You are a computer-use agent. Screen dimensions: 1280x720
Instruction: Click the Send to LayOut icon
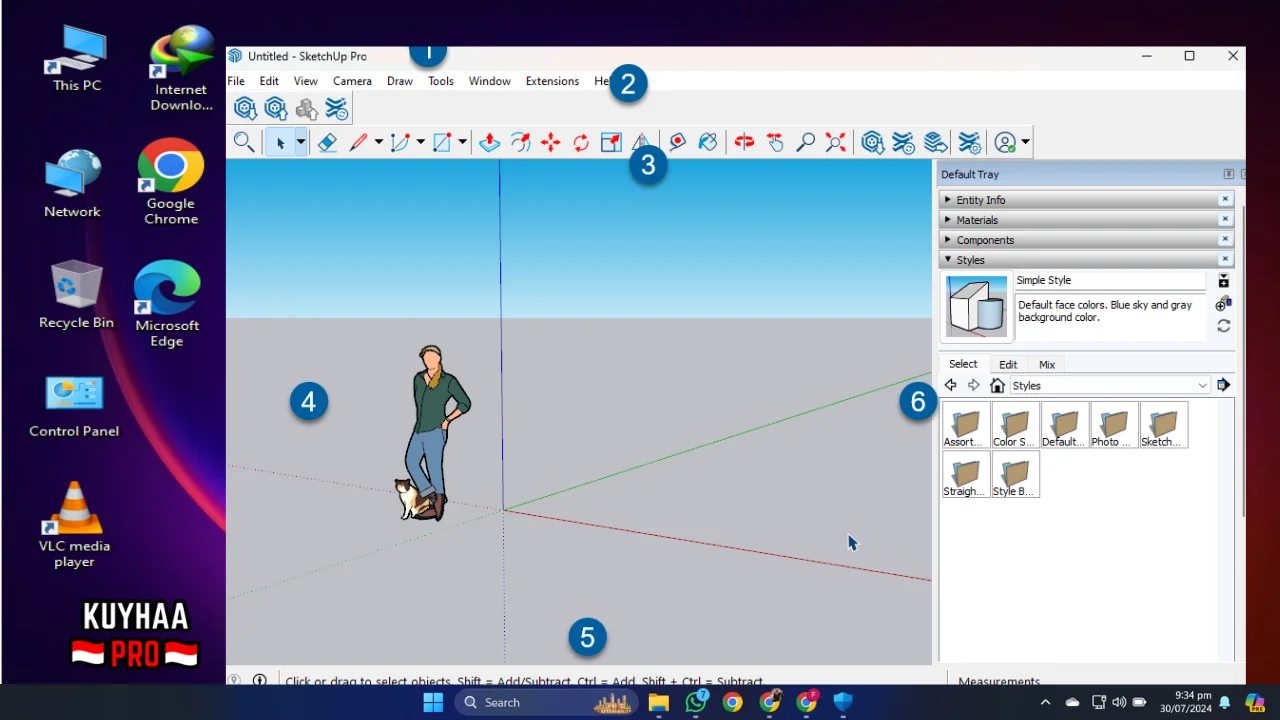coord(935,143)
